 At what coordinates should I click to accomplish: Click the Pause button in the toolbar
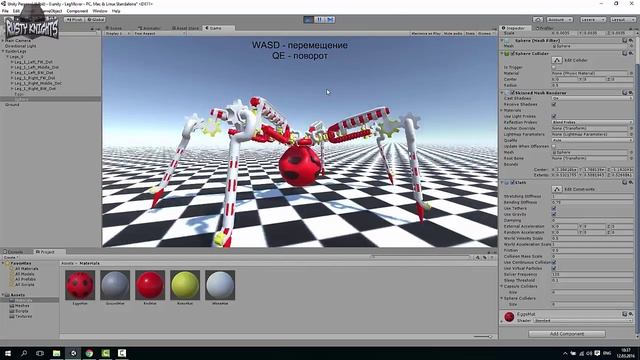pyautogui.click(x=320, y=19)
